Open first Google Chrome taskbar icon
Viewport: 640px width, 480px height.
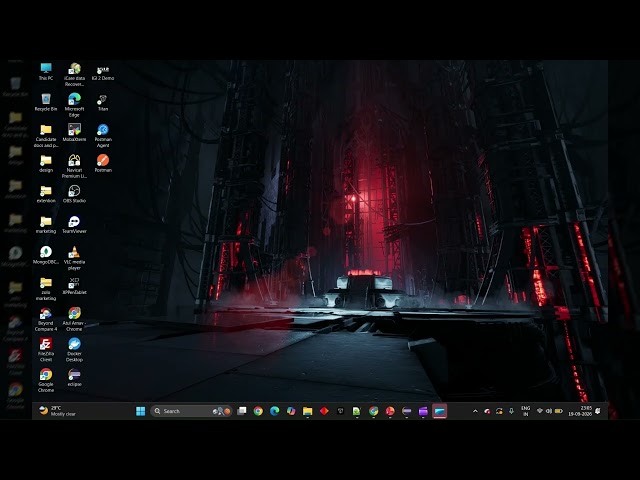pos(258,411)
